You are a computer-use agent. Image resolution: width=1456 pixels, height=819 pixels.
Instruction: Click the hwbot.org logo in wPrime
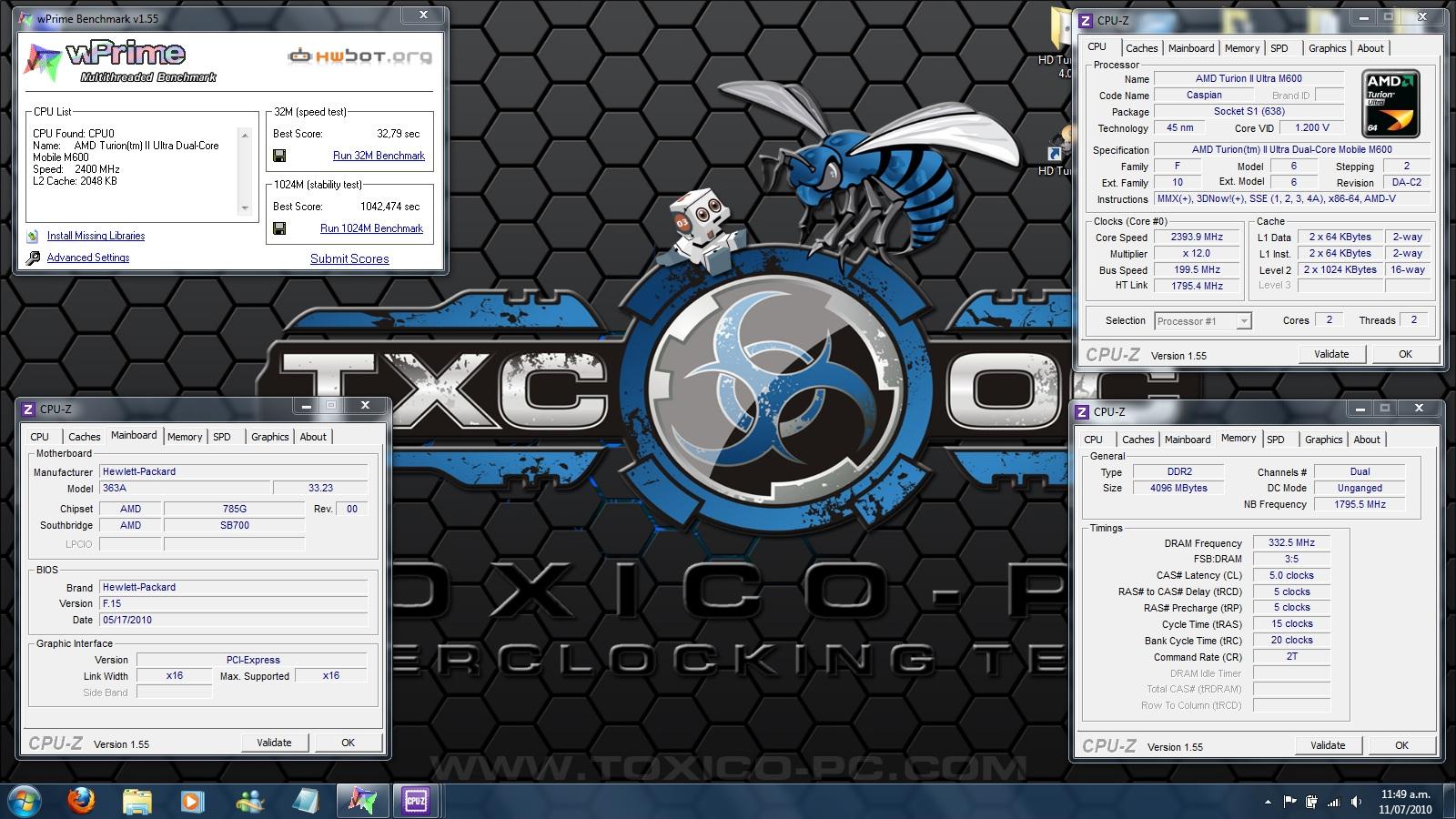[360, 56]
